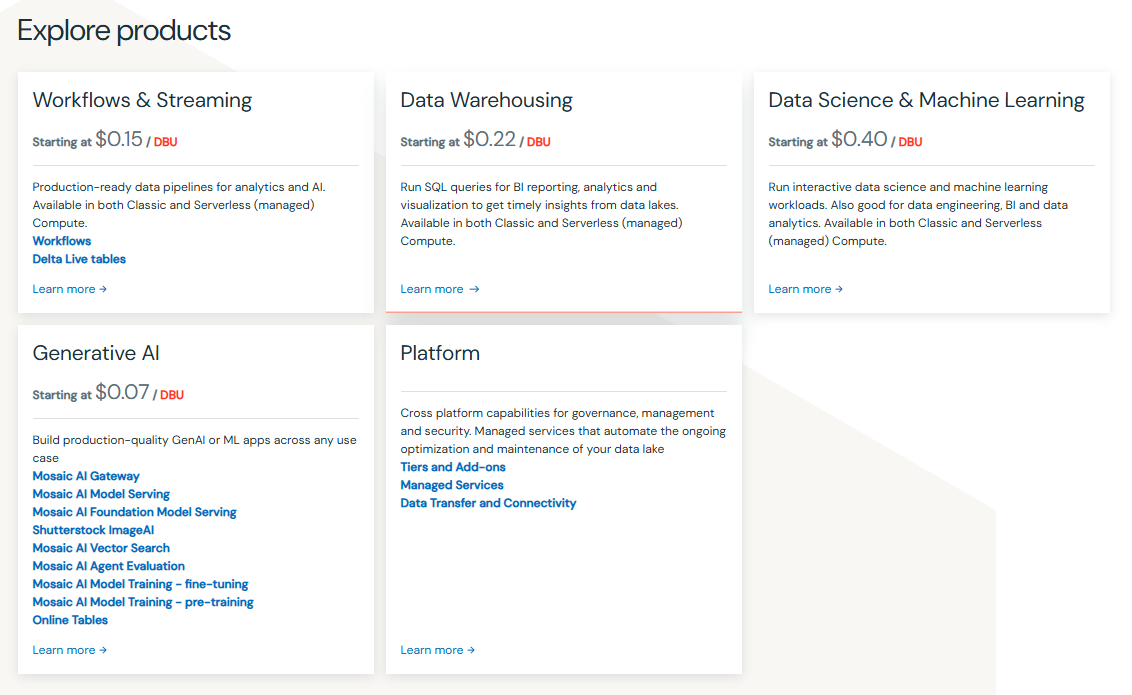
Task: Open the Tiers and Add-ons link
Action: (453, 466)
